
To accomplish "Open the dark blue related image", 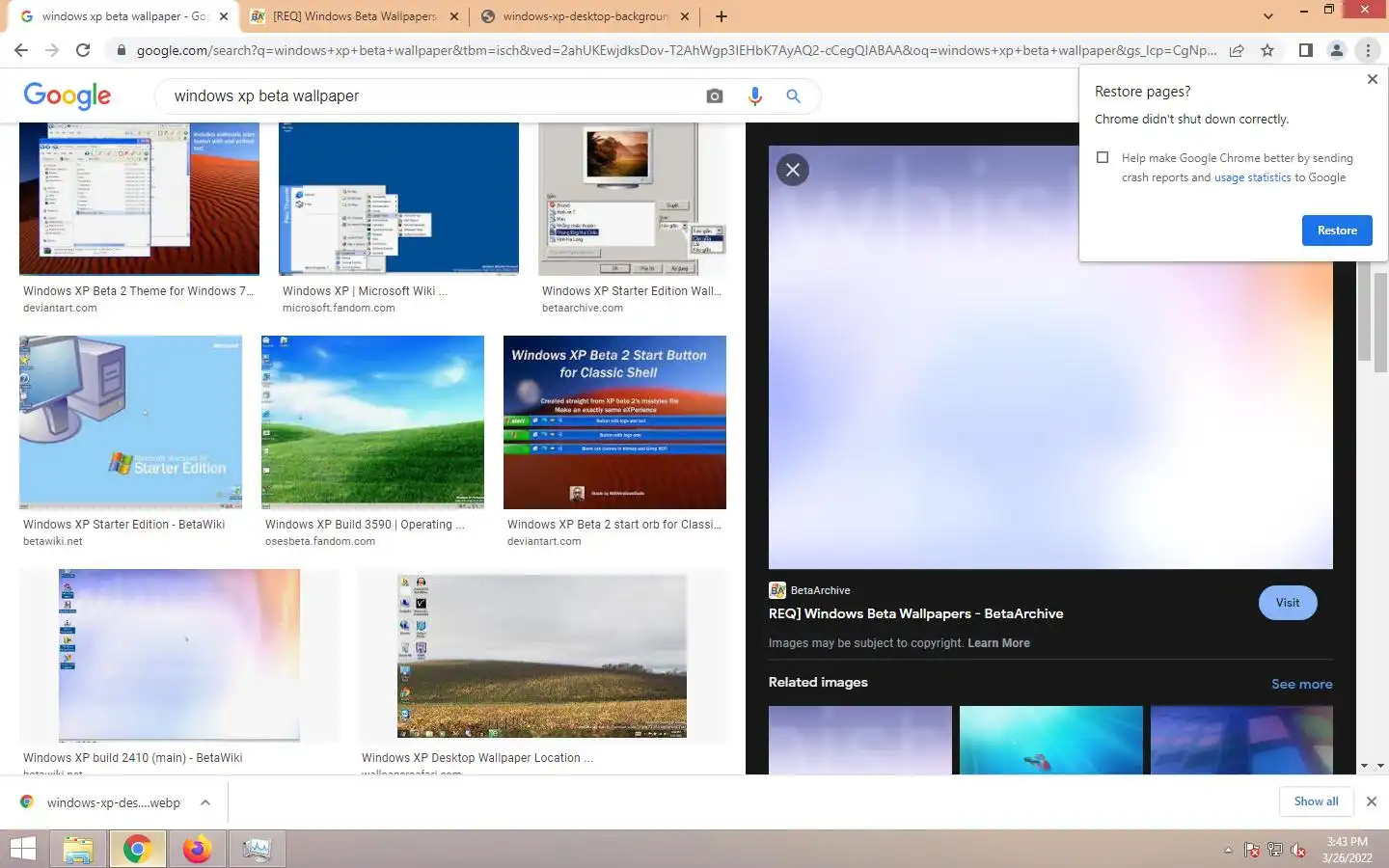I will click(x=1241, y=740).
